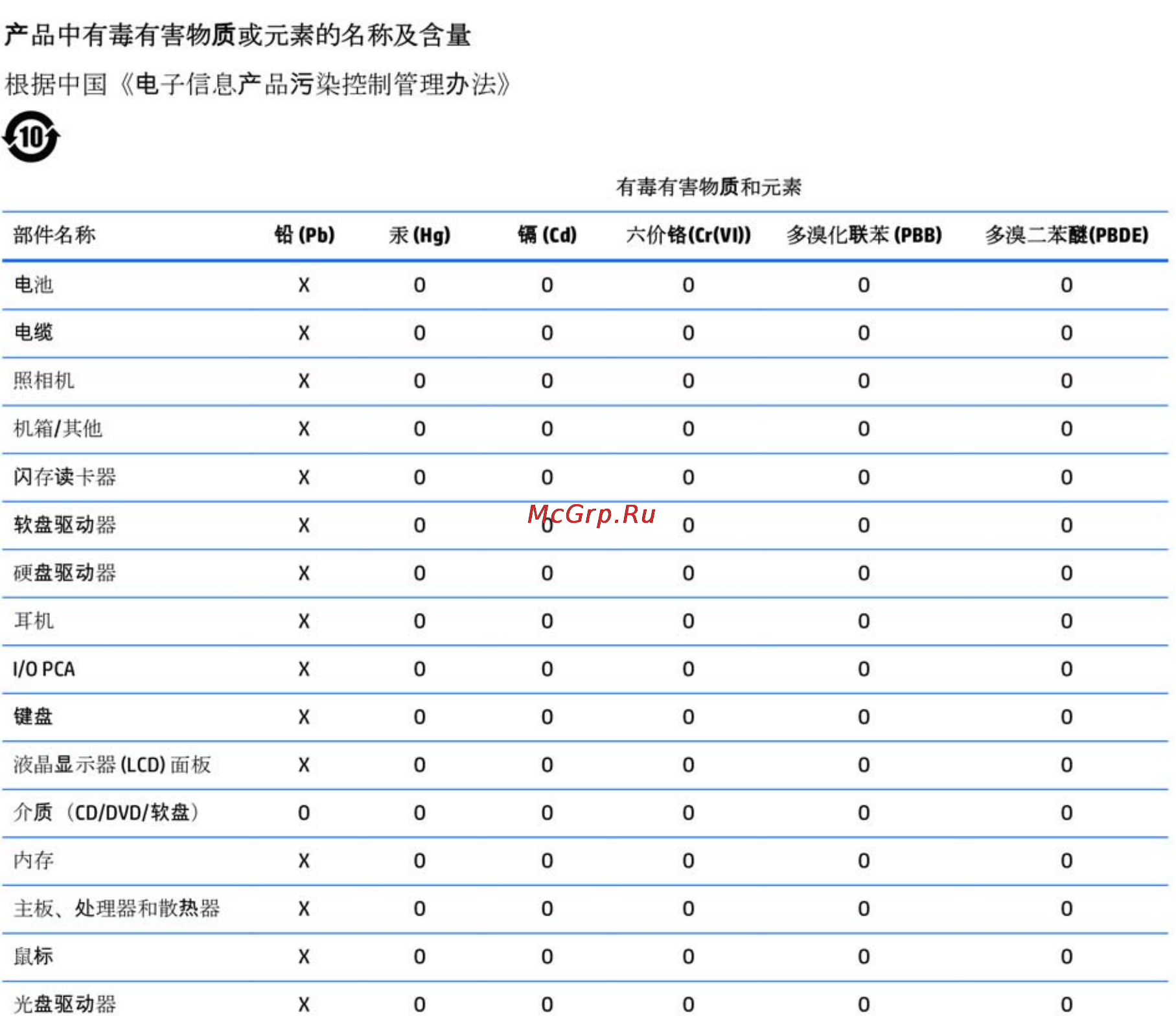This screenshot has width=1176, height=1027.
Task: Select the 六价铬(Cr(VI)) column header
Action: coord(688,235)
